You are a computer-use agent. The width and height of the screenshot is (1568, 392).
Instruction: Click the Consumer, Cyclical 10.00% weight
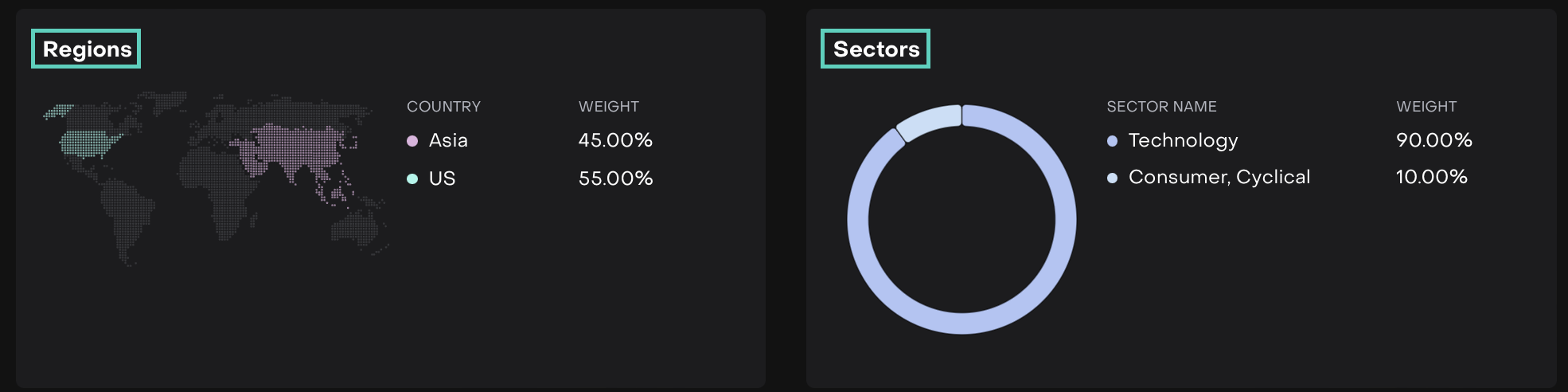tap(1431, 177)
